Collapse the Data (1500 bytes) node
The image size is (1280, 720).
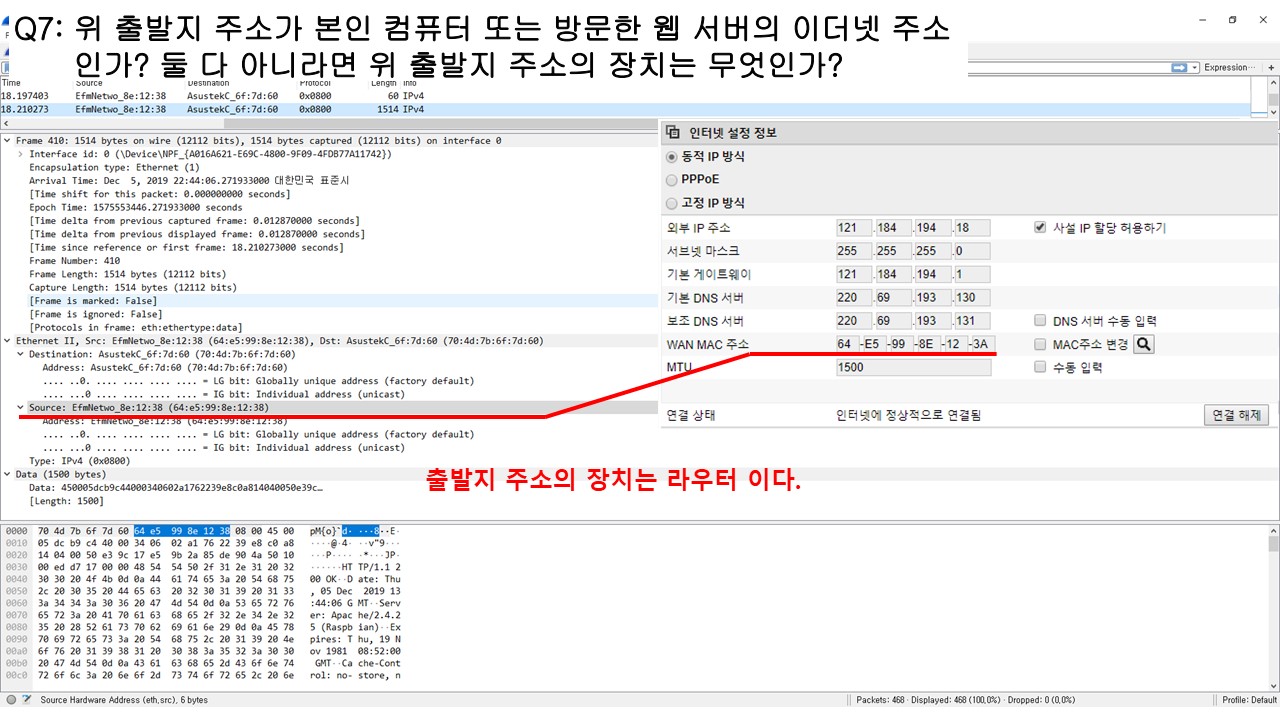click(x=8, y=474)
